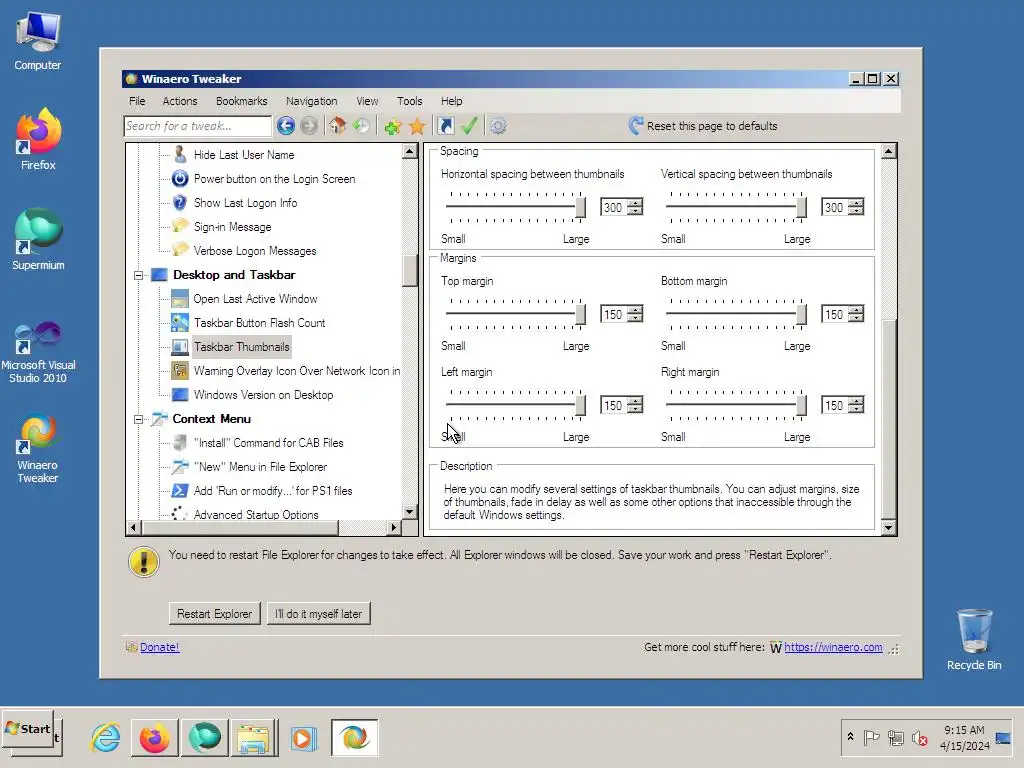1024x768 pixels.
Task: Decrease the vertical spacing spinner value
Action: [856, 211]
